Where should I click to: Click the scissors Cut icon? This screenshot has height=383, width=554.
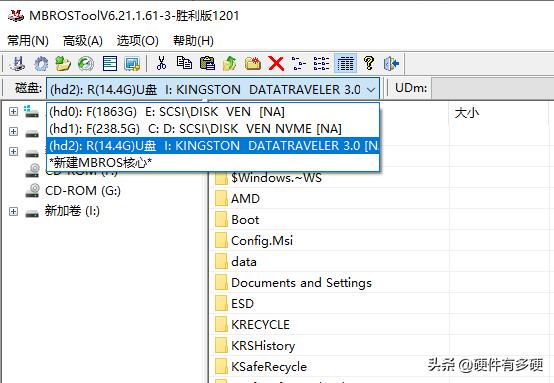tap(161, 64)
